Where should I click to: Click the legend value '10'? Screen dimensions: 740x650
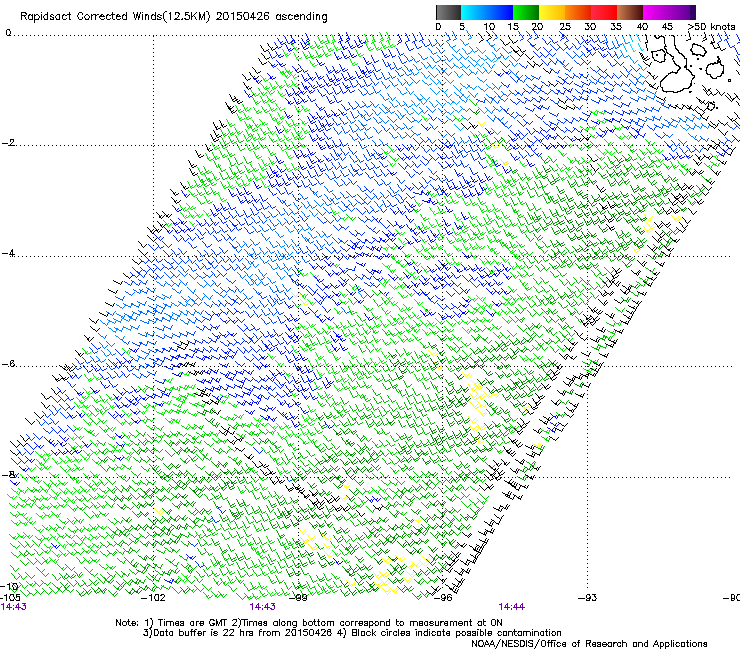pos(489,27)
